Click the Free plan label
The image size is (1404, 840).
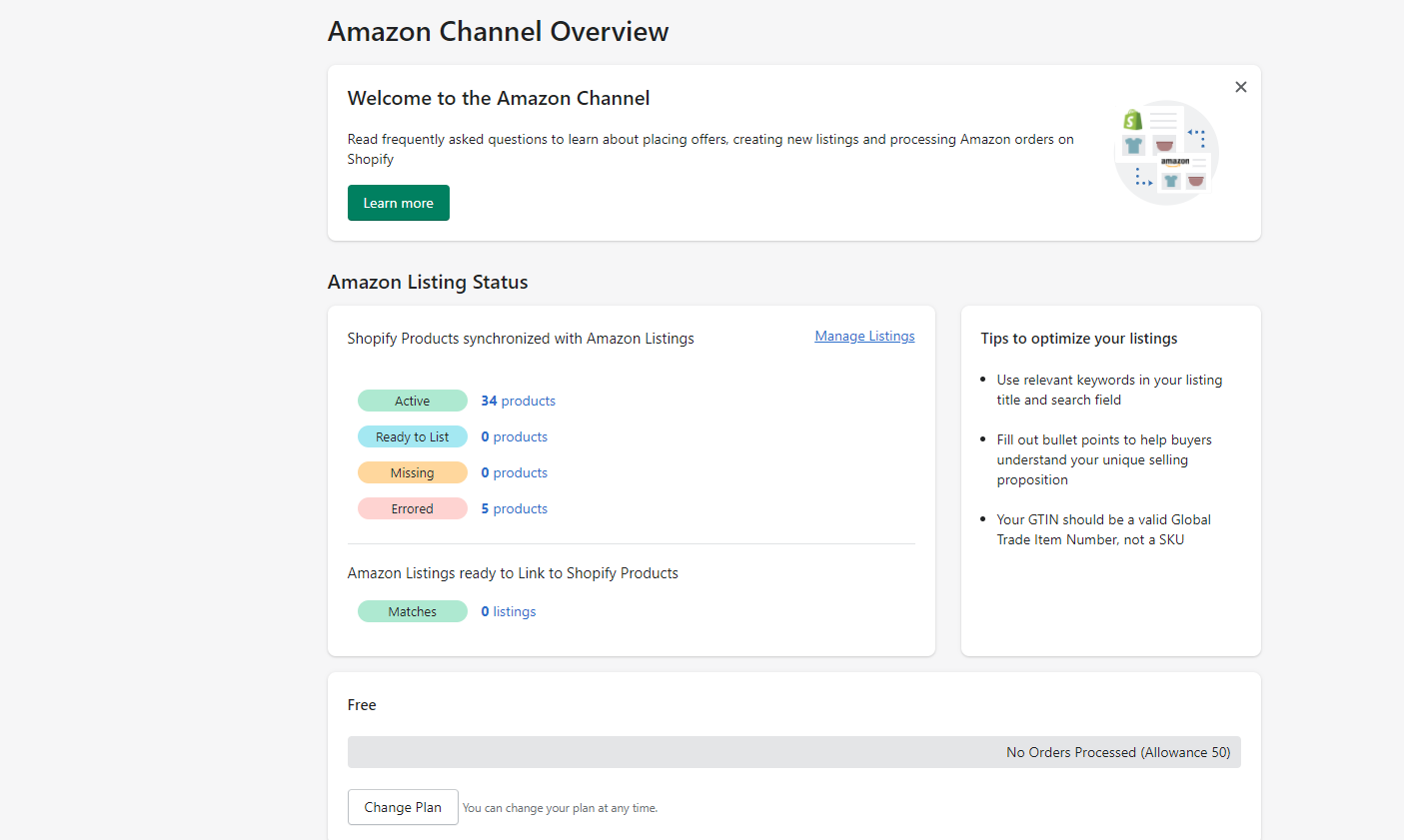pyautogui.click(x=362, y=705)
